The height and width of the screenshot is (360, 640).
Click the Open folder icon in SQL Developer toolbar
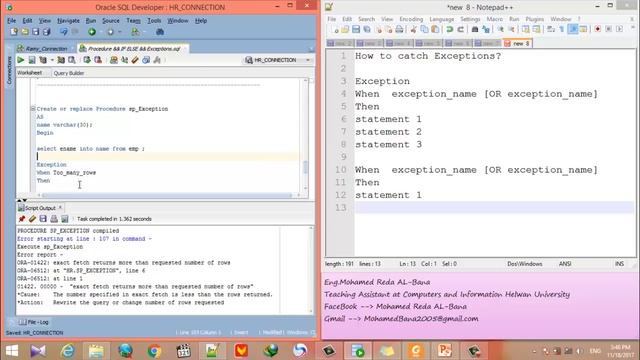[25, 31]
